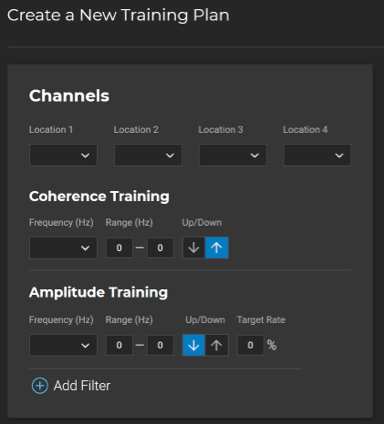Open the Location 2 dropdown
The width and height of the screenshot is (384, 424).
coord(148,155)
